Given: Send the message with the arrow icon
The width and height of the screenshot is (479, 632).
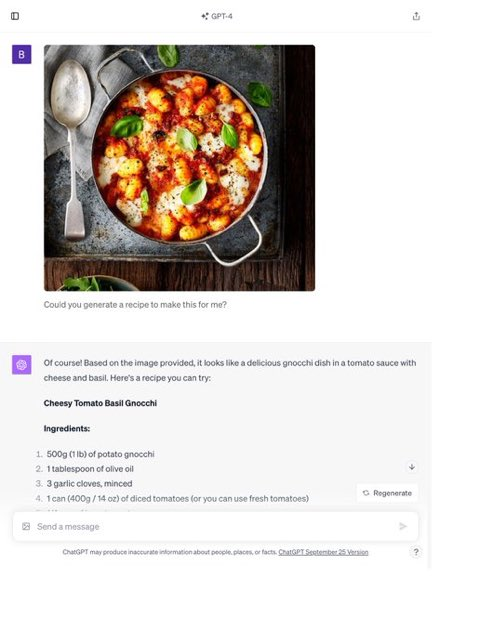Looking at the screenshot, I should pos(402,526).
